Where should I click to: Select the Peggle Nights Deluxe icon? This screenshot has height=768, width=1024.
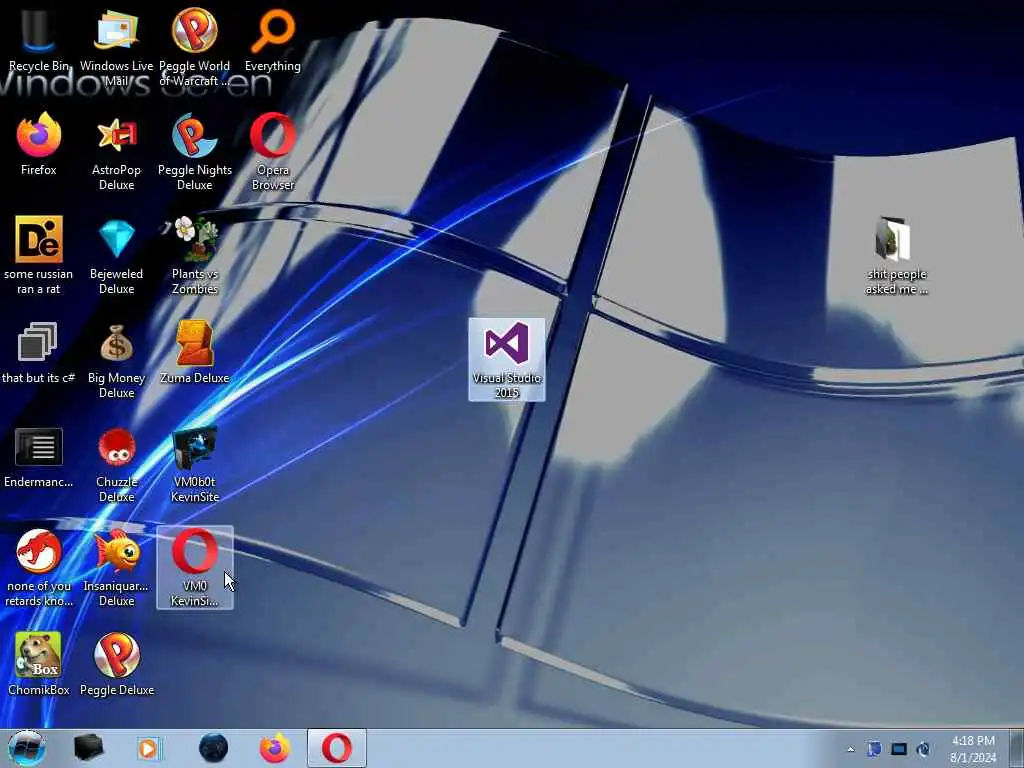point(195,152)
